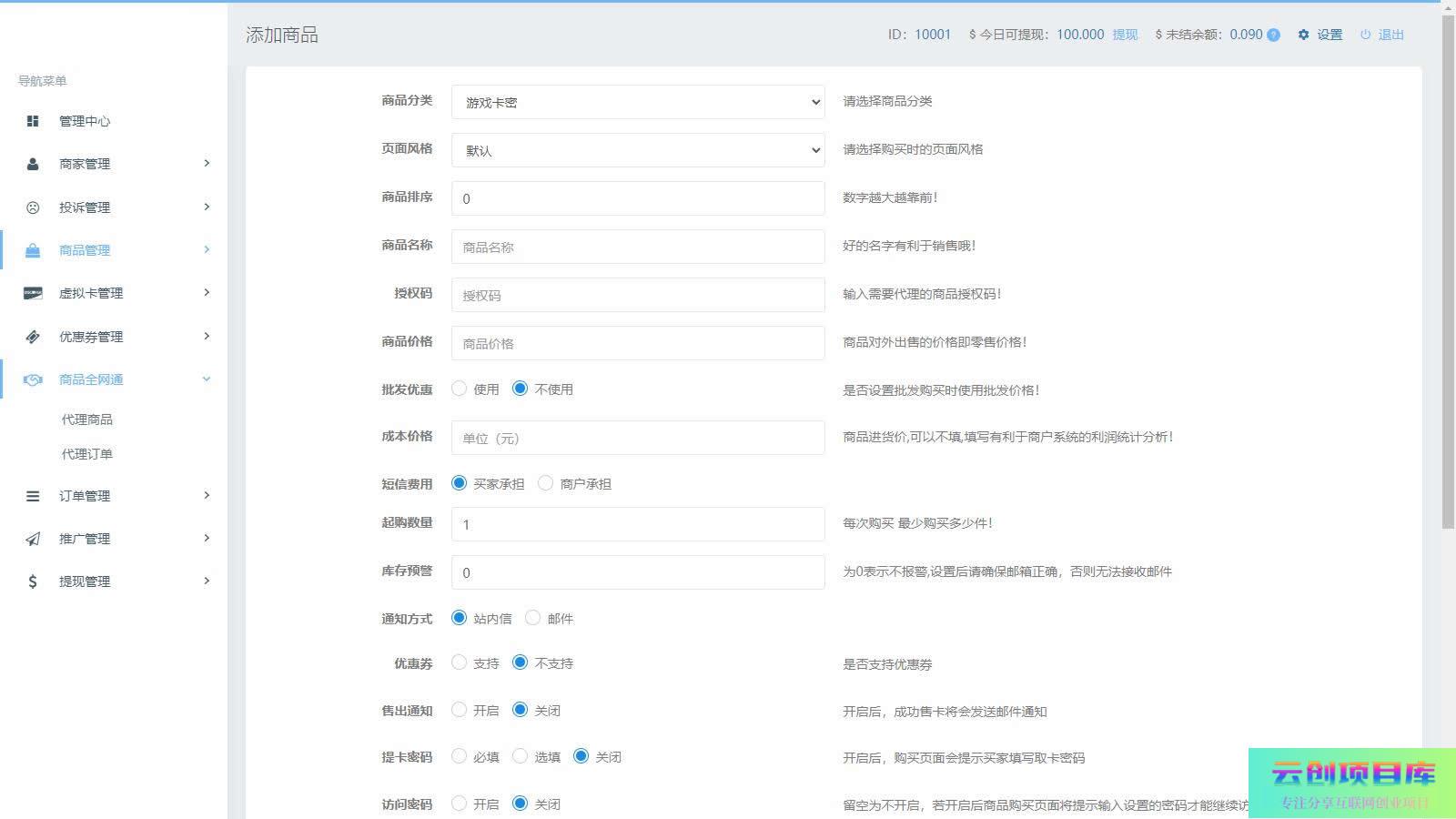Click the 推广管理 paper plane icon

pos(33,539)
